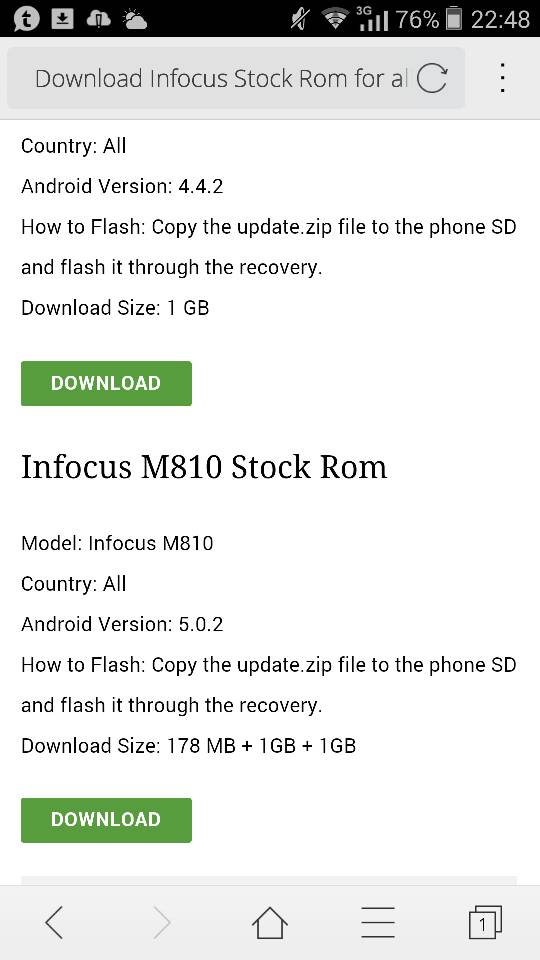
Task: Open the hamburger menu in bottom bar
Action: [x=378, y=923]
